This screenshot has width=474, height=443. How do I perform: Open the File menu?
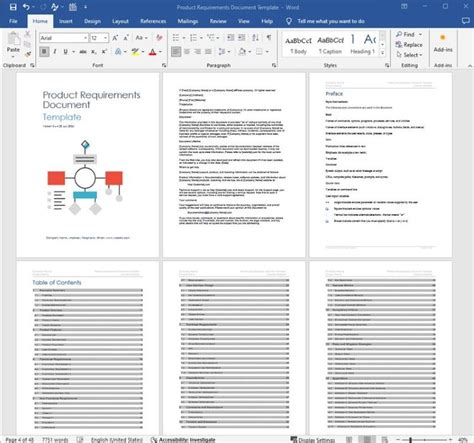click(x=13, y=21)
